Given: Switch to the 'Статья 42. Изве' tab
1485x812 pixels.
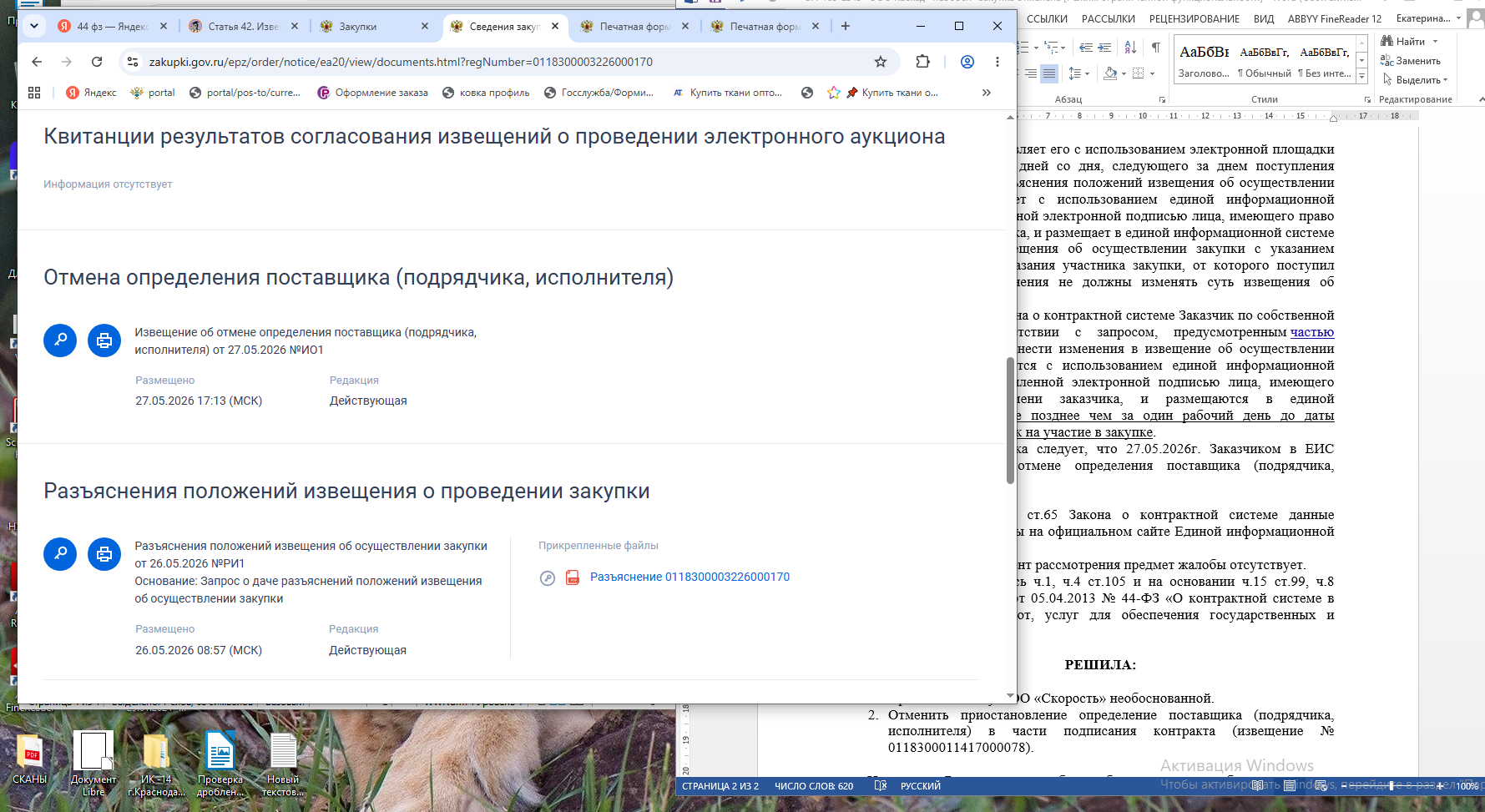Looking at the screenshot, I should coord(243,26).
